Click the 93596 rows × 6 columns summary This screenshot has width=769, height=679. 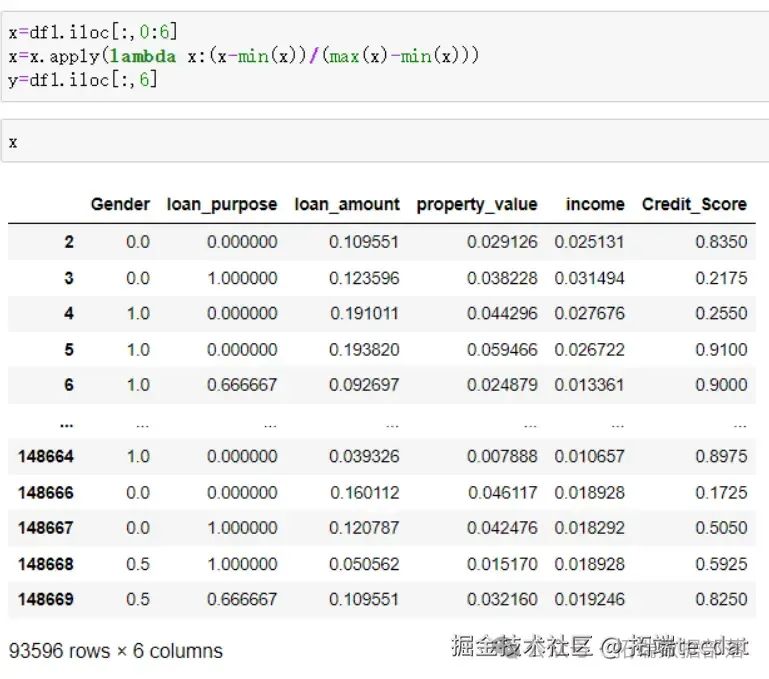tap(116, 651)
